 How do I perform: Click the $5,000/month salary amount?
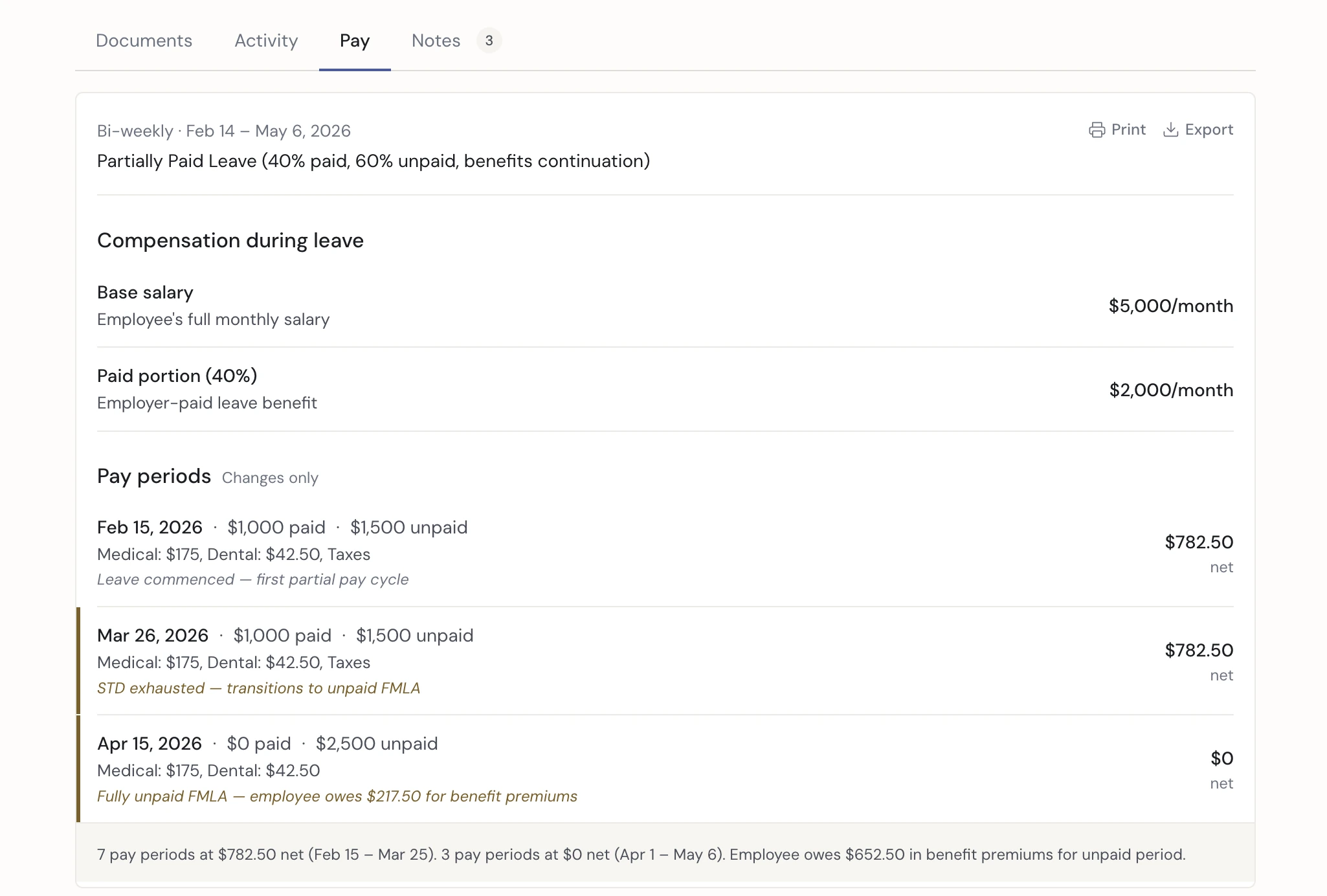point(1170,306)
